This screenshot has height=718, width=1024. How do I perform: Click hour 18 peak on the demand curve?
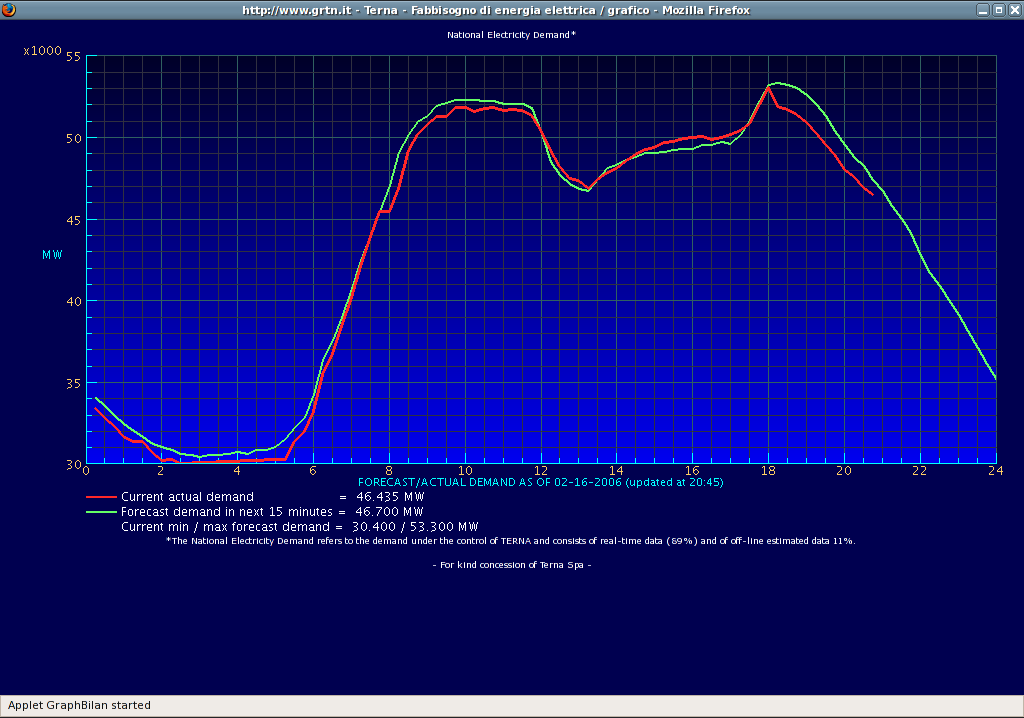(768, 87)
